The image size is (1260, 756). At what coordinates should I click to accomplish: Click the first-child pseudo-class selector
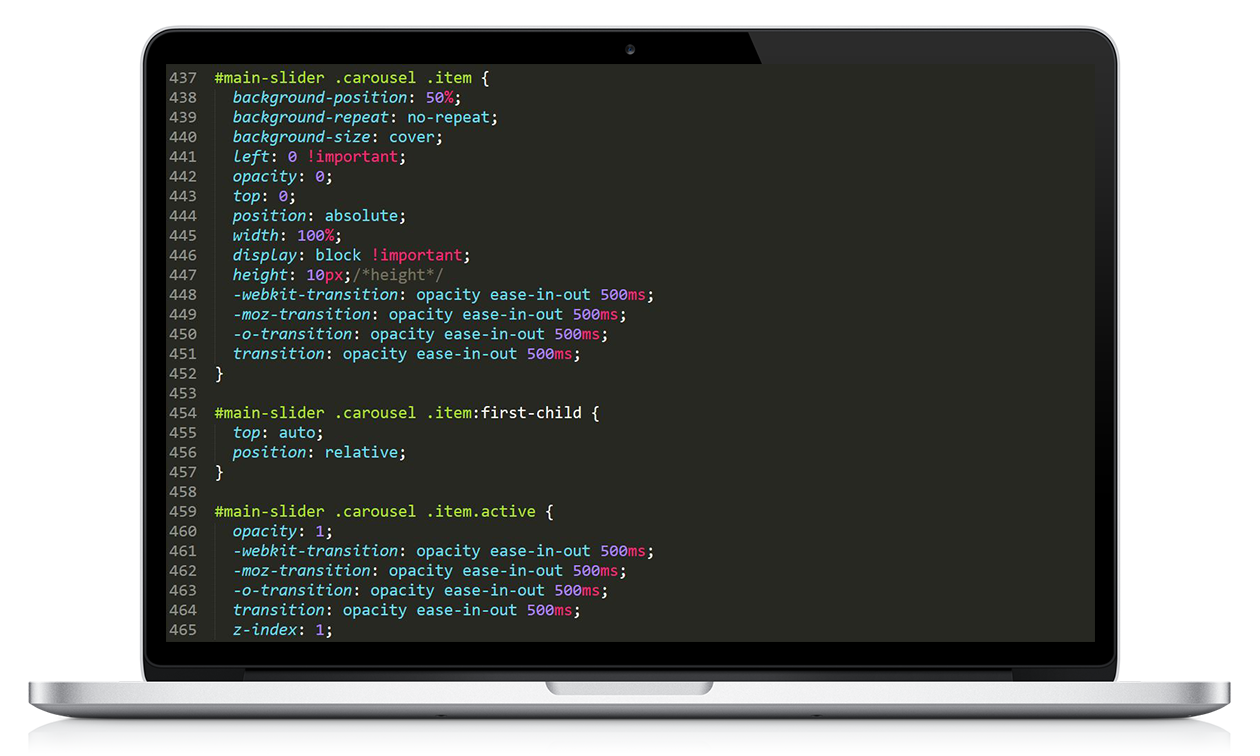point(531,413)
